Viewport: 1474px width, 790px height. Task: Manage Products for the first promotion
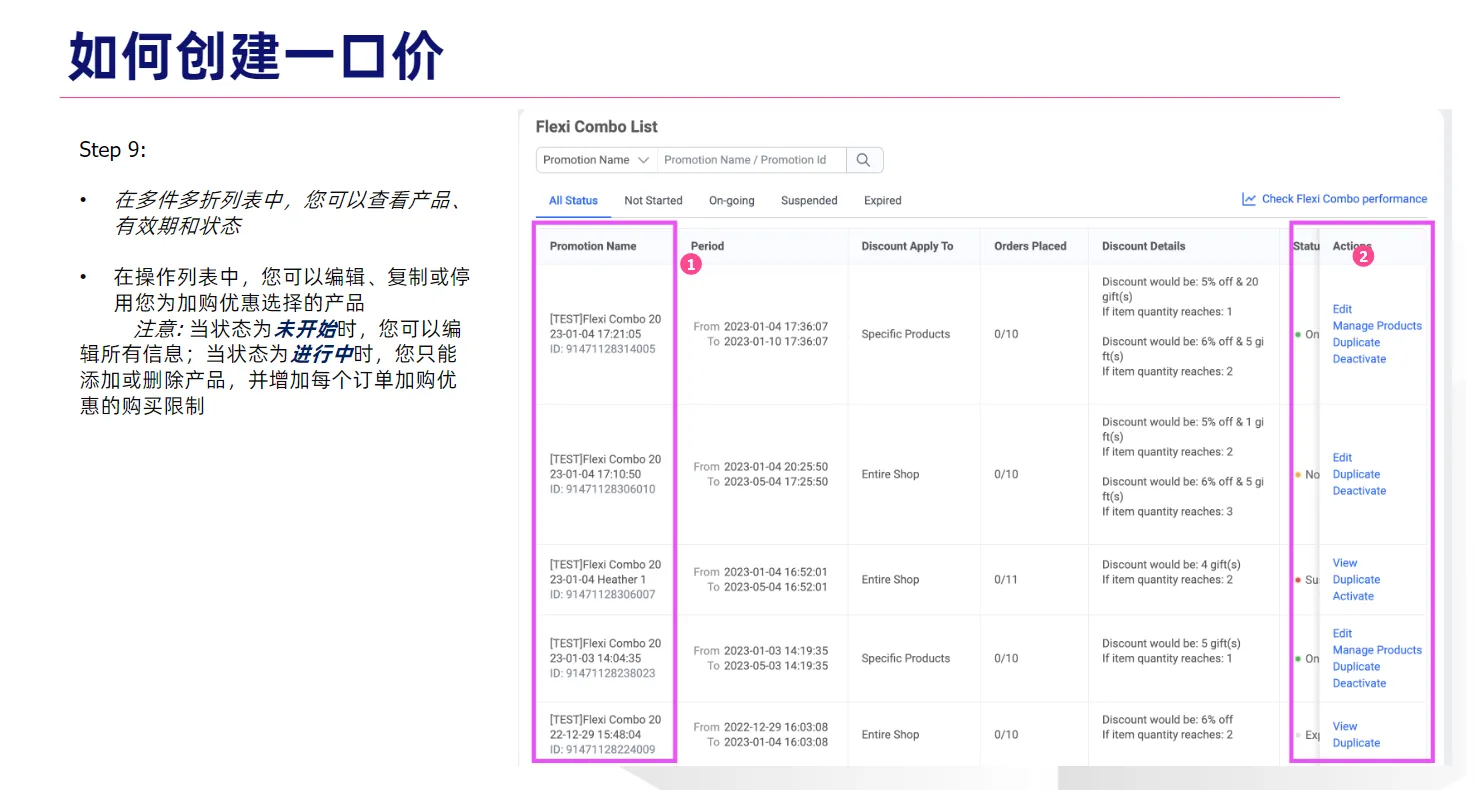(1377, 325)
